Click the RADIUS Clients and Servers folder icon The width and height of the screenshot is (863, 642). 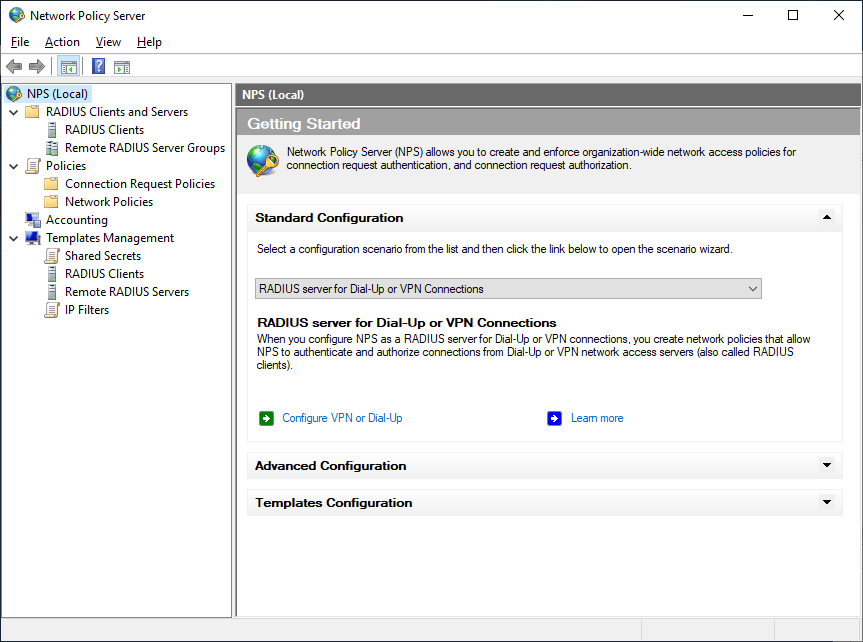pos(32,112)
